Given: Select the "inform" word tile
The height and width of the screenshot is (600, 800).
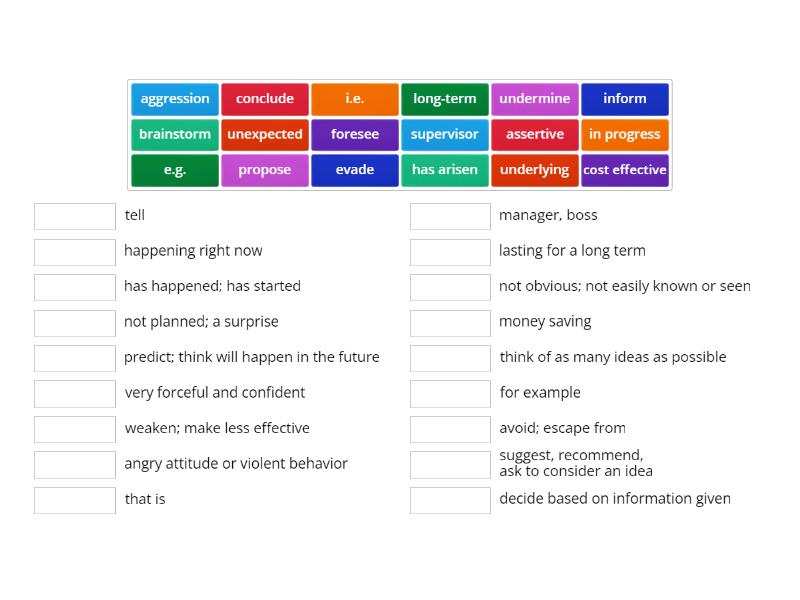Looking at the screenshot, I should pos(625,98).
